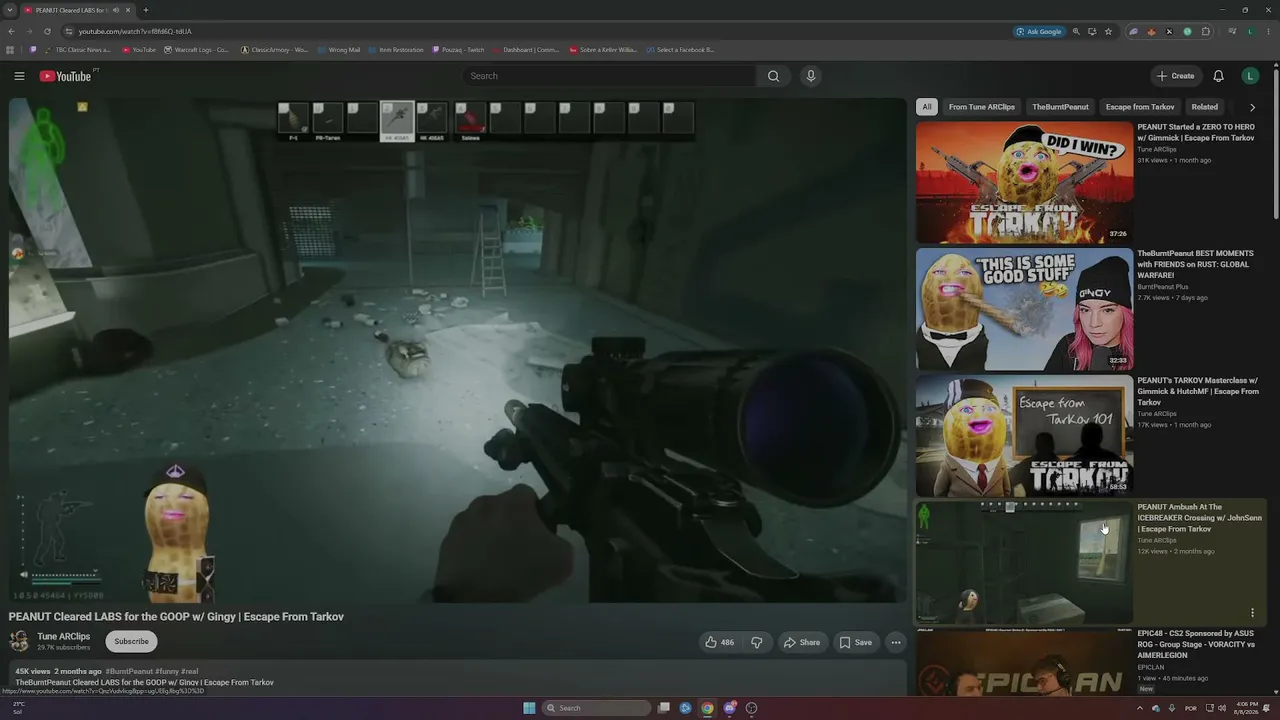The height and width of the screenshot is (720, 1280).
Task: Click the Create button
Action: click(1175, 76)
